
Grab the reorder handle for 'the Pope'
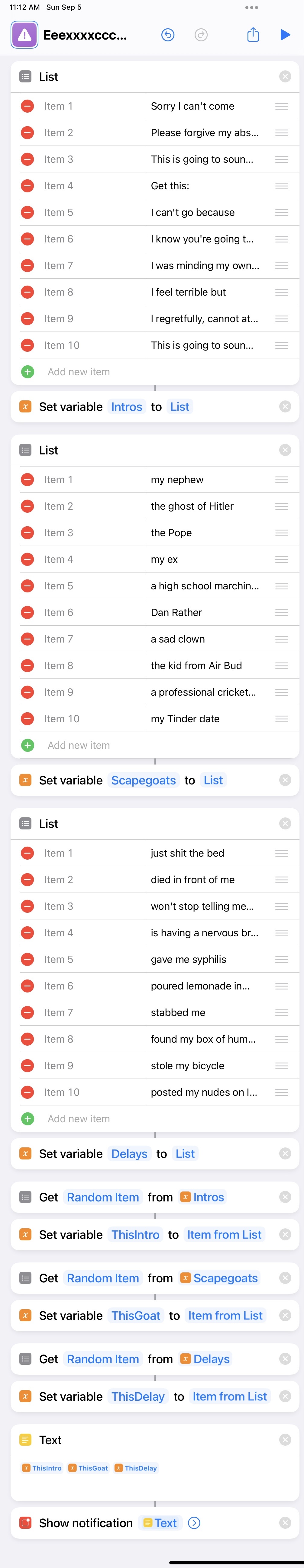coord(281,533)
